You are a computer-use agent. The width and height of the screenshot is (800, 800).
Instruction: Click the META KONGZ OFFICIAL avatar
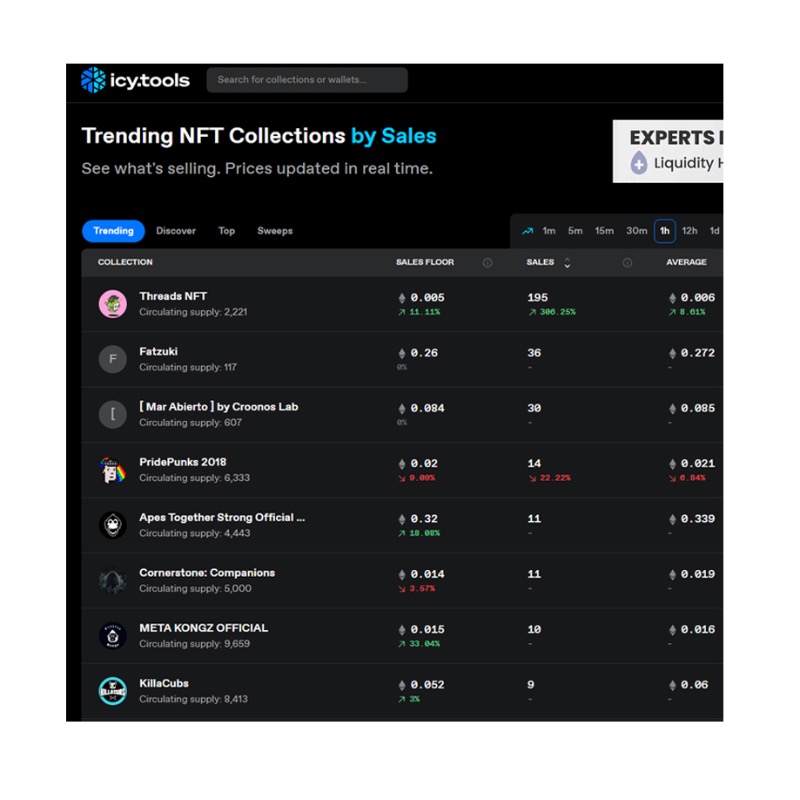point(113,635)
